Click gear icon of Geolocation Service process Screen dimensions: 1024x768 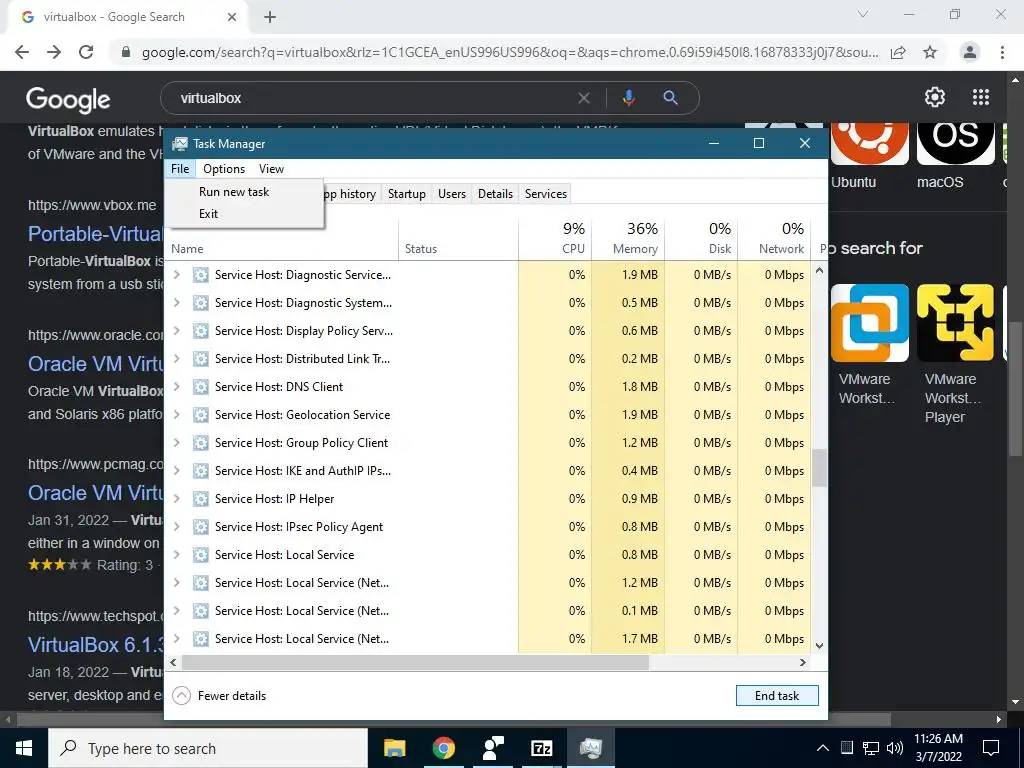[200, 415]
